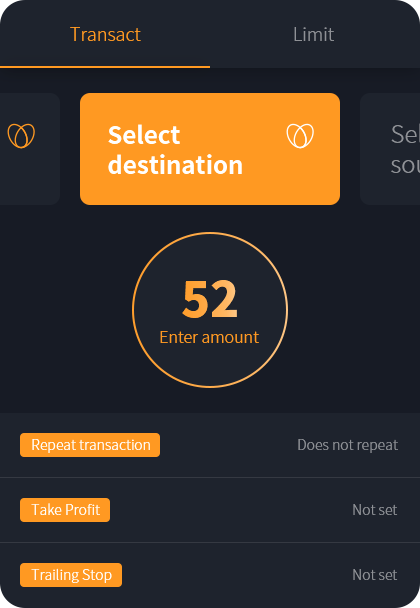Select the partially hidden card on the left edge
Screen dimensions: 420x608
(30, 149)
